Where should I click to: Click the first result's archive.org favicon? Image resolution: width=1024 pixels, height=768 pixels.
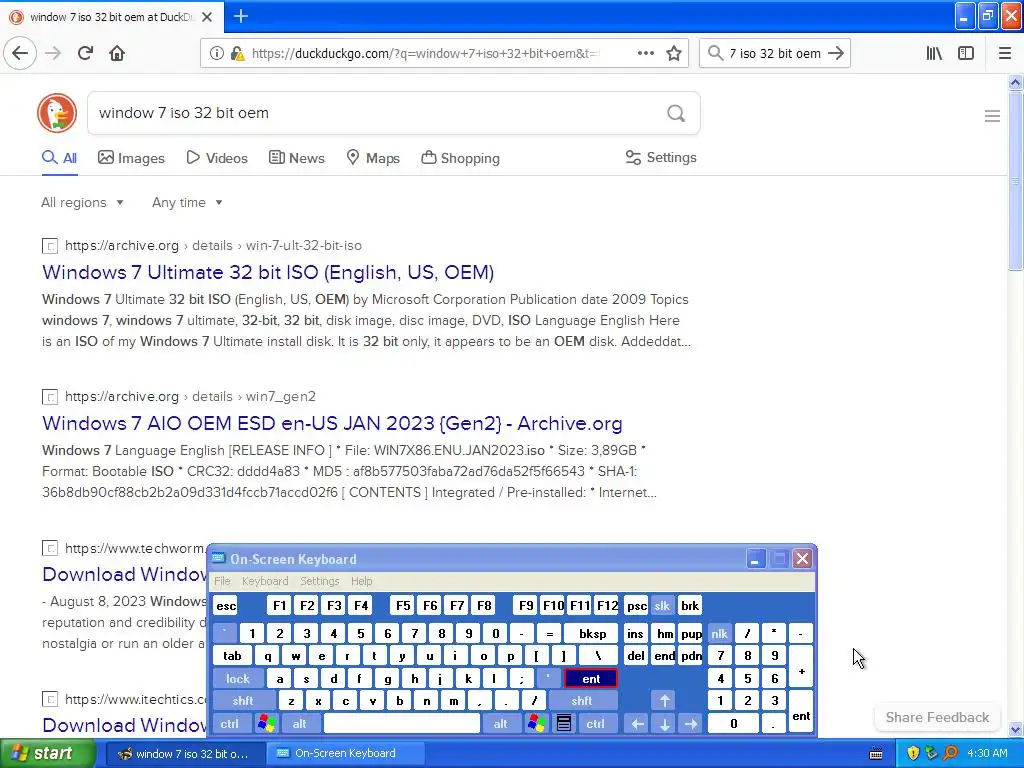click(x=50, y=246)
